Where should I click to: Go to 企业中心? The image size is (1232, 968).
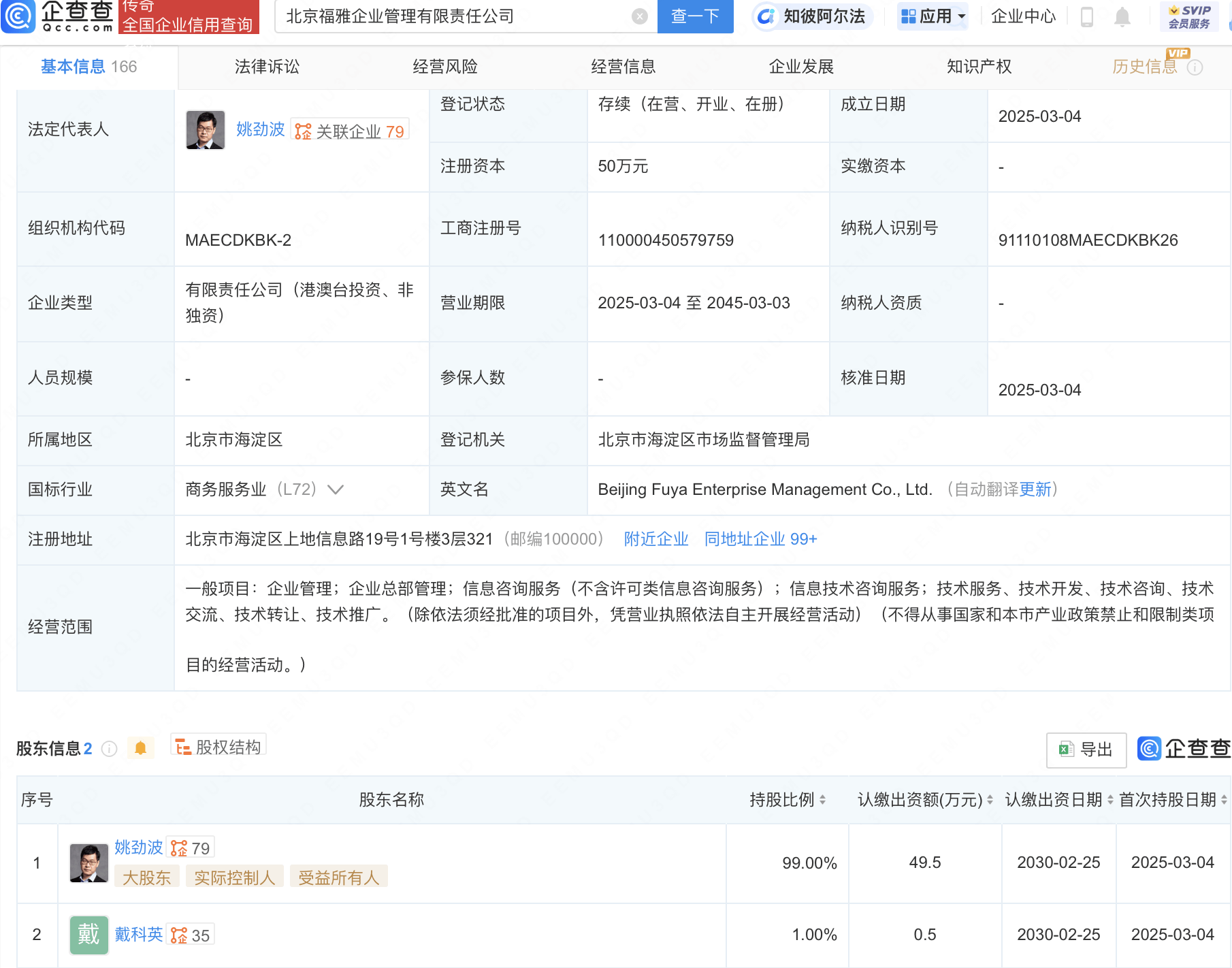(x=1023, y=16)
